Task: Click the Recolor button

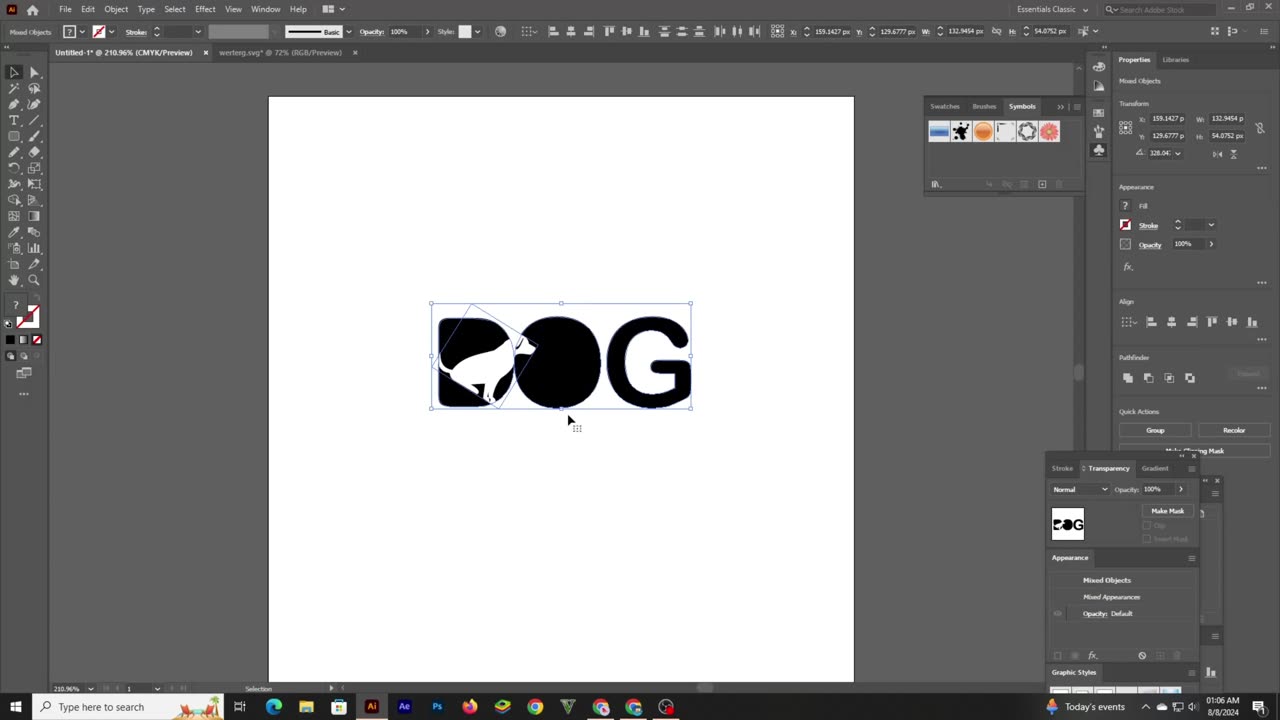Action: pos(1234,430)
